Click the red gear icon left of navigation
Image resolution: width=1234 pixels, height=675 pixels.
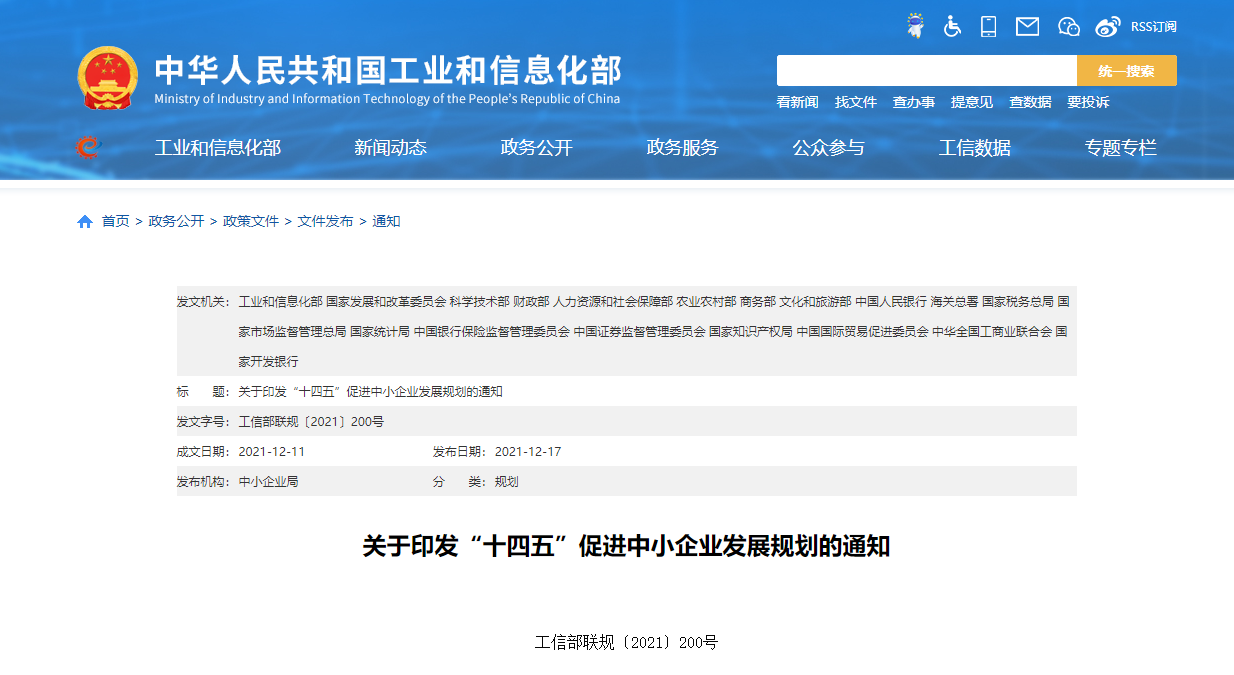89,147
